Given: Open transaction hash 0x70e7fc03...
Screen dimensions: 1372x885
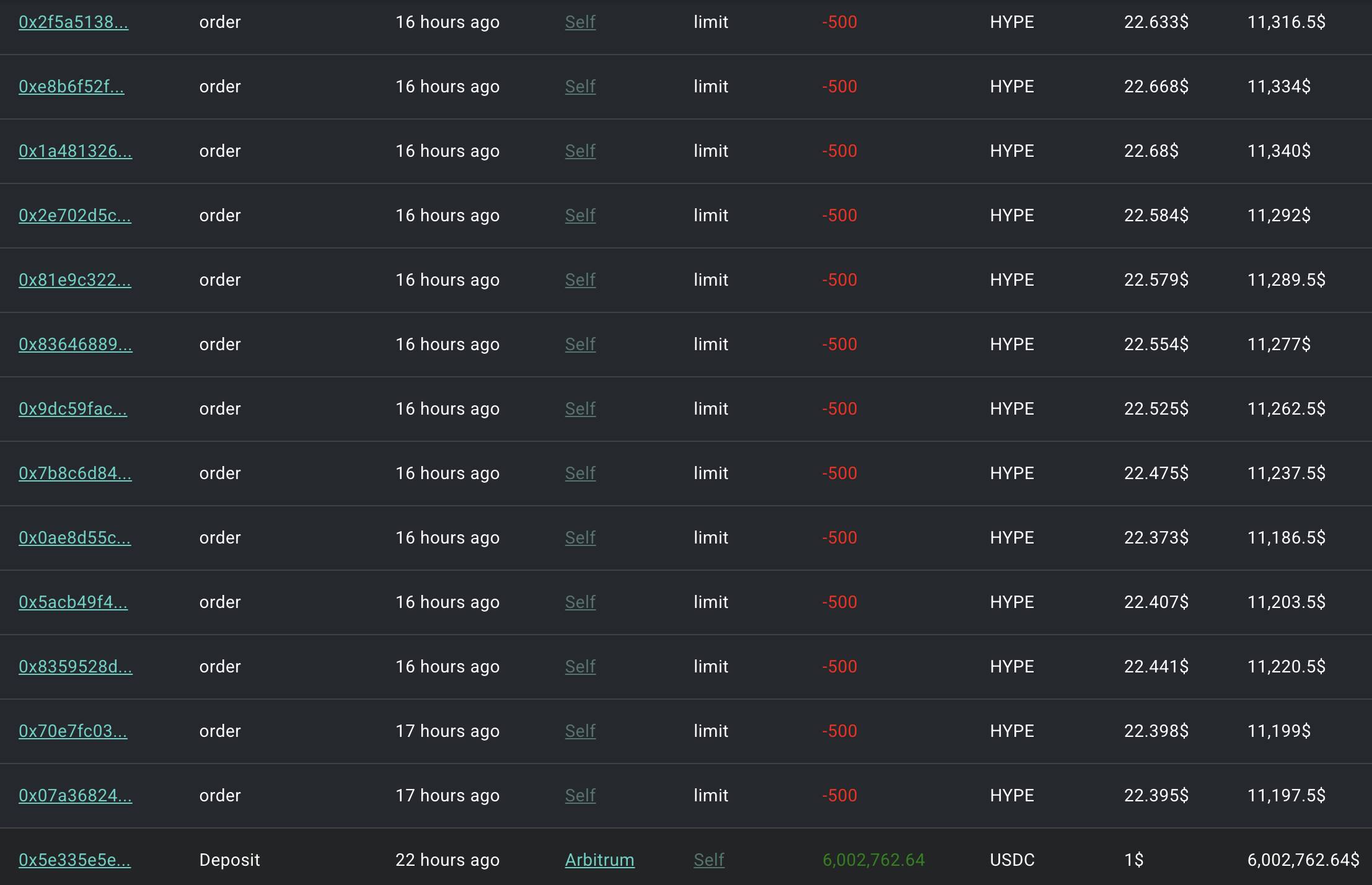Looking at the screenshot, I should click(x=73, y=731).
